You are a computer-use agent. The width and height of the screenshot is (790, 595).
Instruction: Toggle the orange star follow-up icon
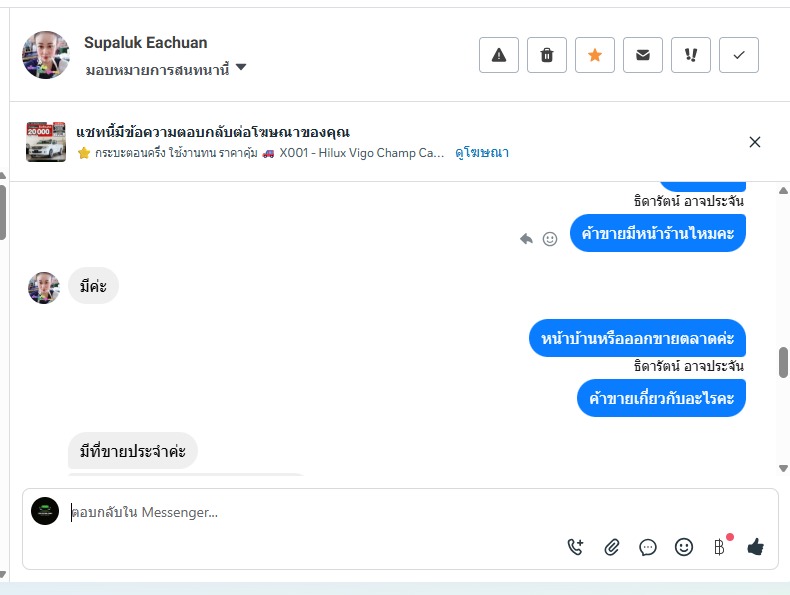click(x=595, y=55)
